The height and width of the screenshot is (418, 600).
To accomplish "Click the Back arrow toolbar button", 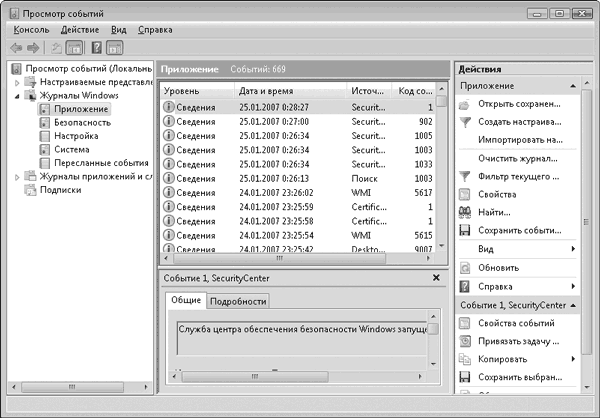I will (x=15, y=47).
